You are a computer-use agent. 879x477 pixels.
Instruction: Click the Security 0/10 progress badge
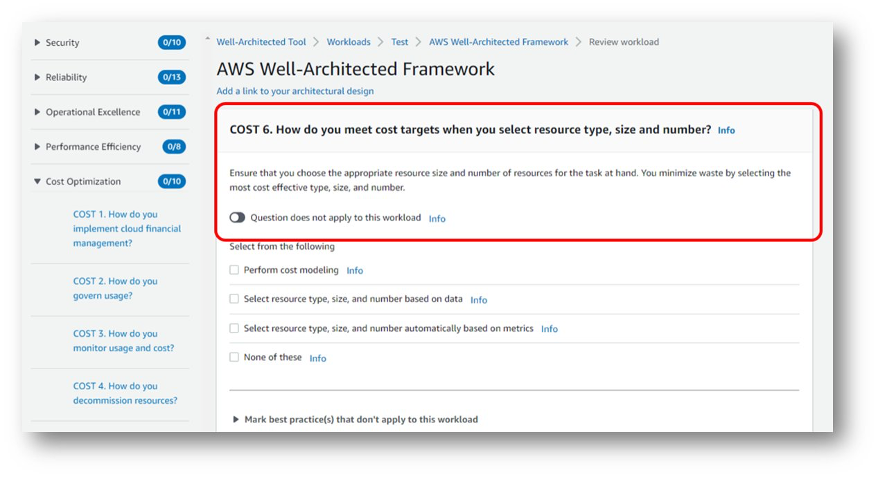172,43
